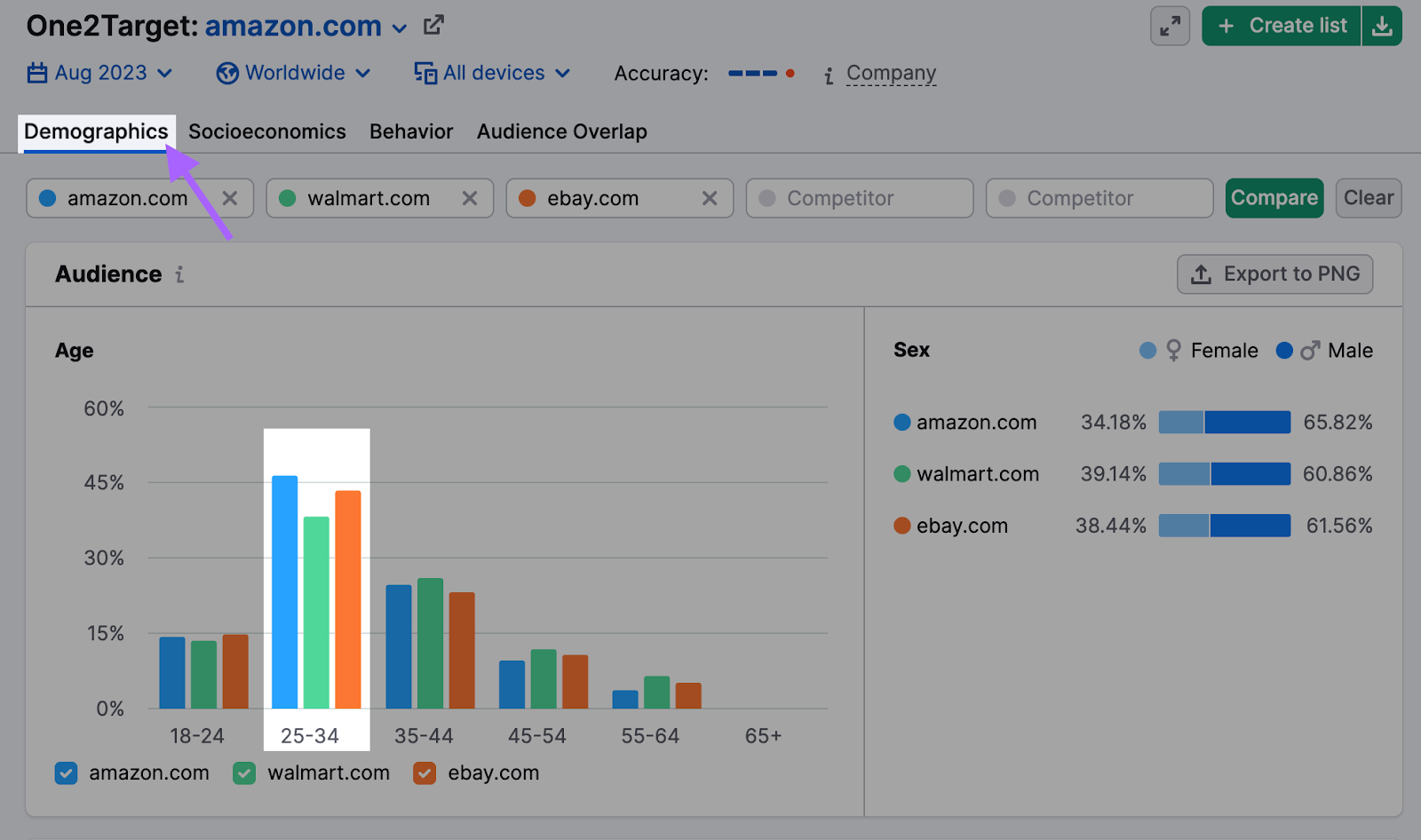1421x840 pixels.
Task: Click ebay.com gender ratio bar
Action: [x=1225, y=526]
